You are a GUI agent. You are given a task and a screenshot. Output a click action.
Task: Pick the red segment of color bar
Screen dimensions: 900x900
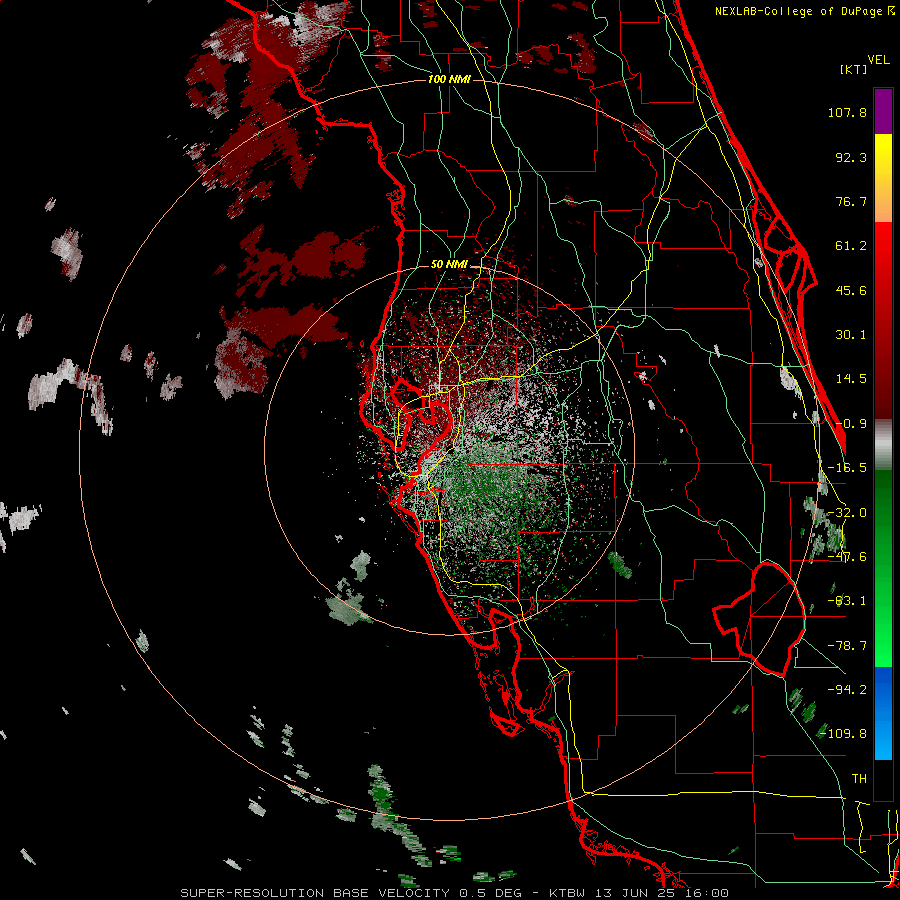[883, 320]
